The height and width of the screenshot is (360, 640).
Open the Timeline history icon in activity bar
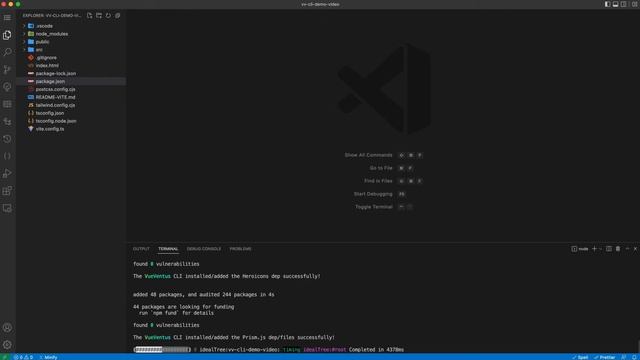7,139
